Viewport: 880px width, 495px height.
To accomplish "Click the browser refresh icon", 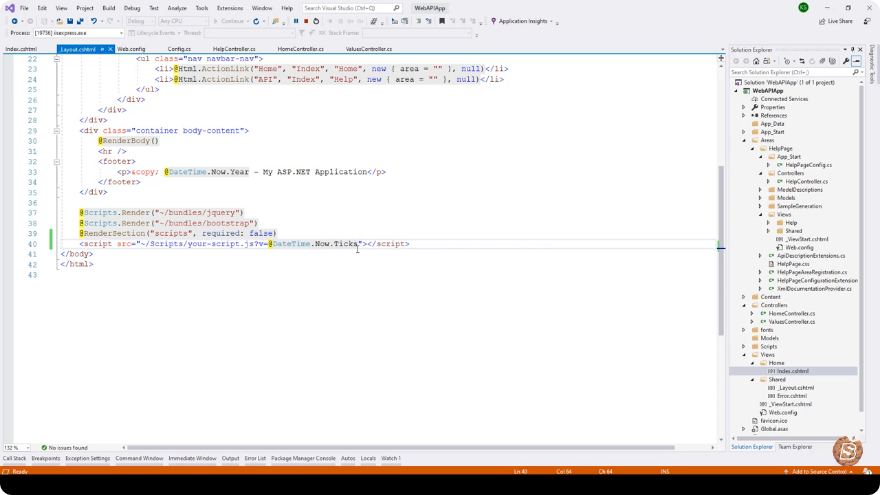I will pos(256,21).
